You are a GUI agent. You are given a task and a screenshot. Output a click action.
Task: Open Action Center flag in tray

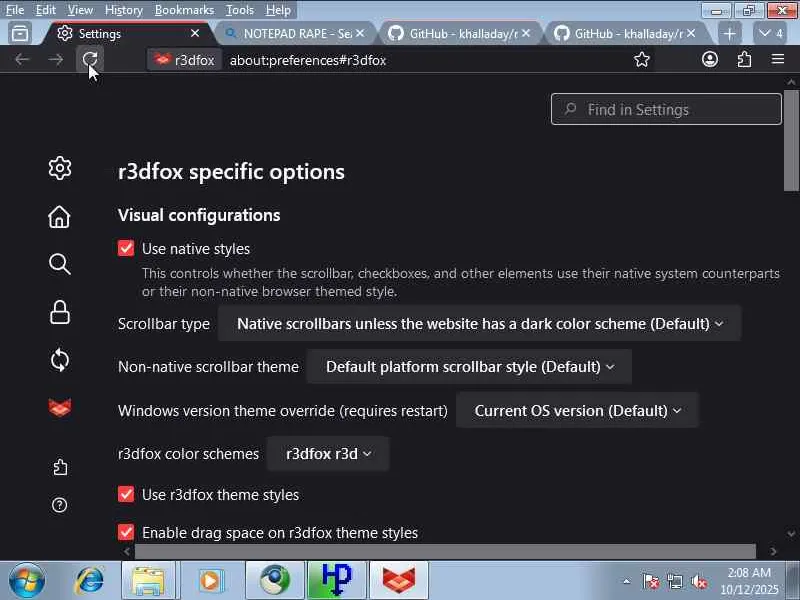click(x=651, y=582)
